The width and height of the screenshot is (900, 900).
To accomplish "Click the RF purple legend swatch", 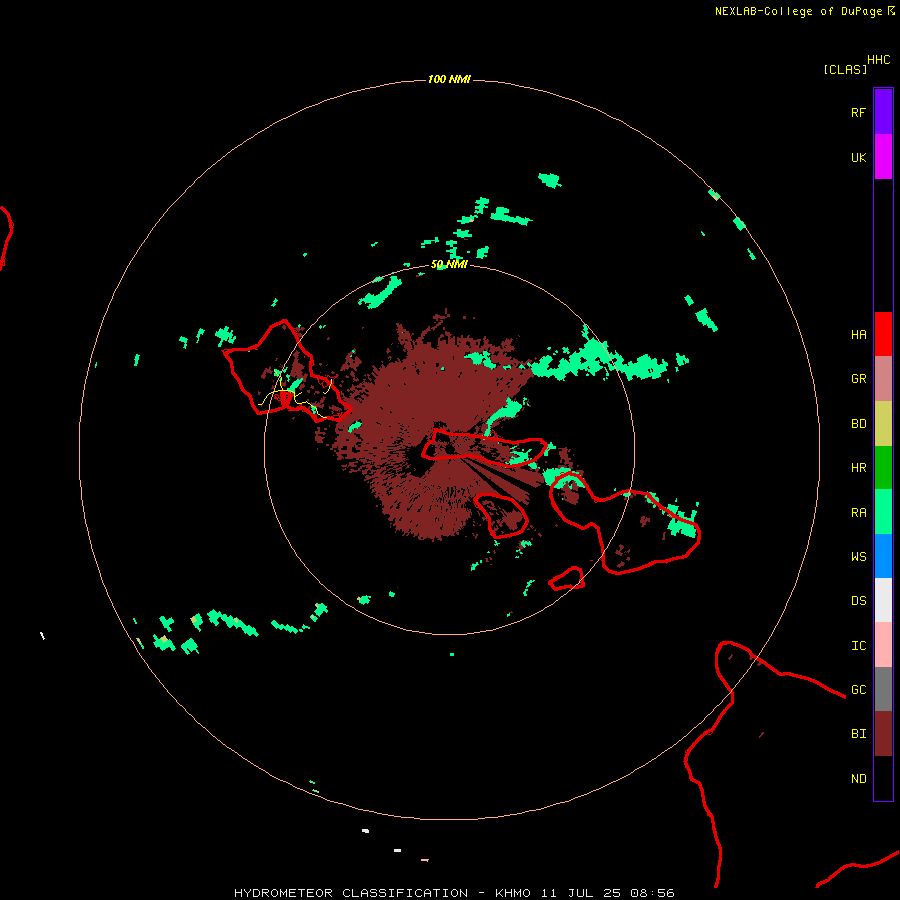I will (x=883, y=112).
